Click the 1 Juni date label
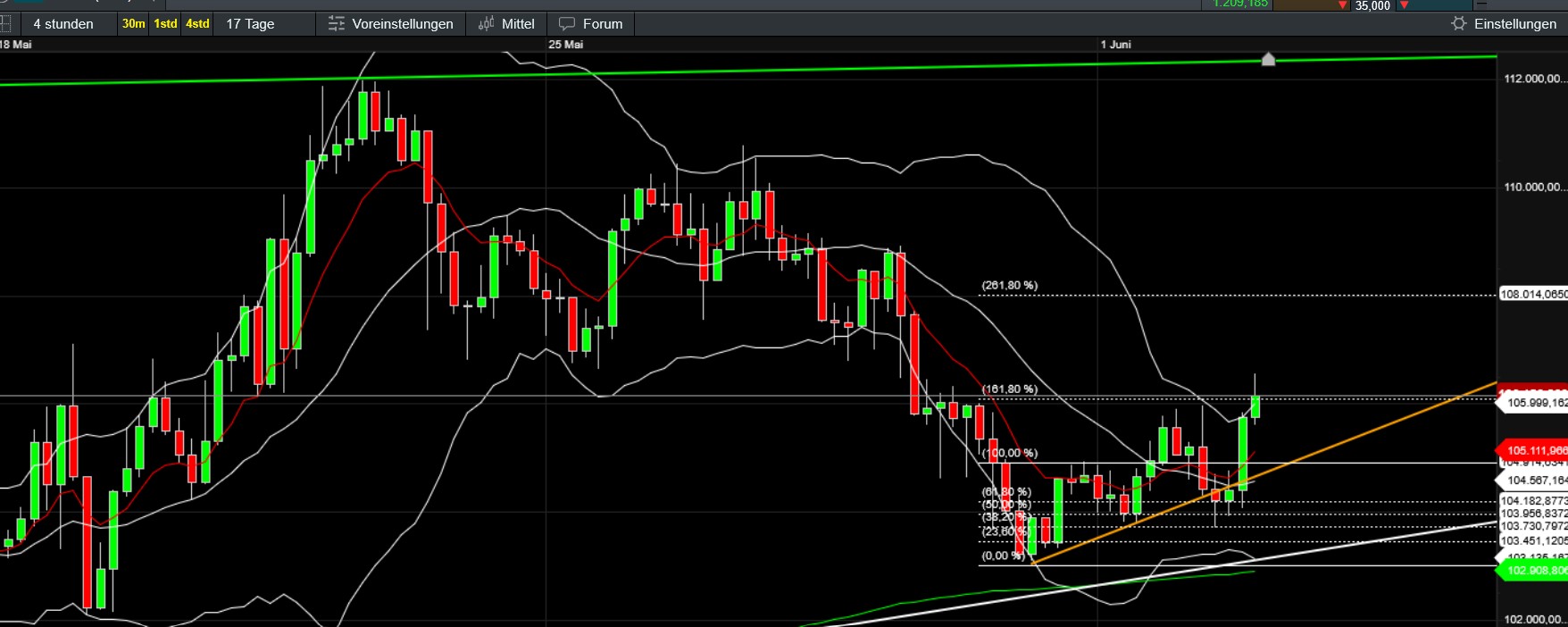1568x627 pixels. [1115, 44]
